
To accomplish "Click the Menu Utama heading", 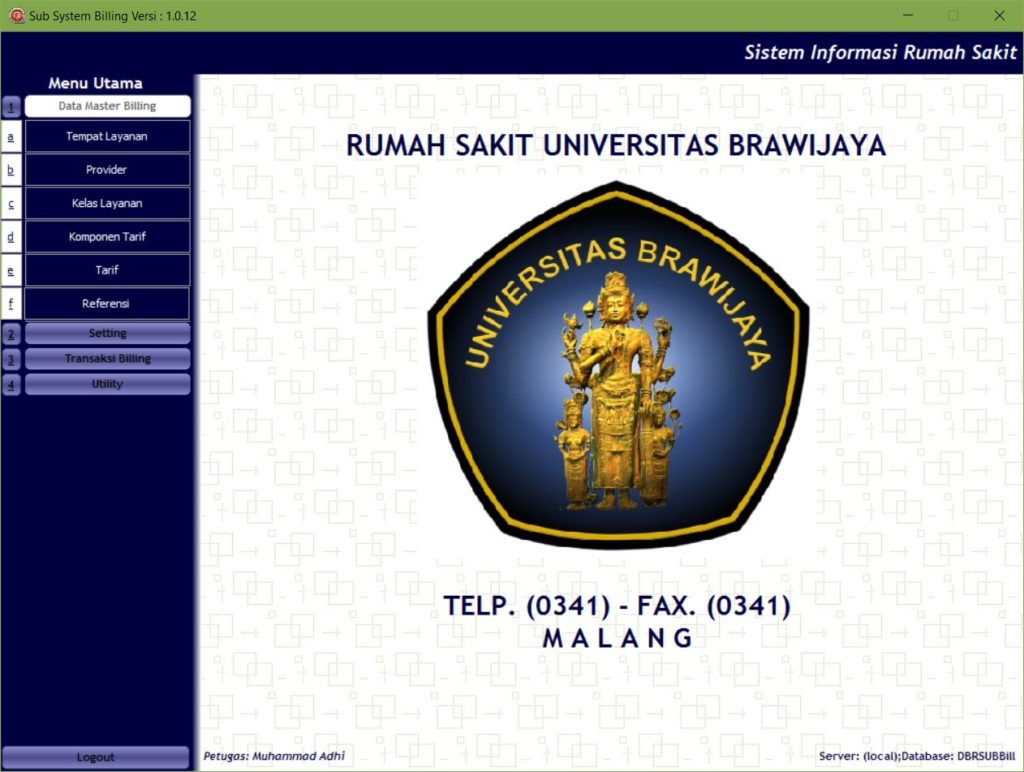I will (95, 83).
